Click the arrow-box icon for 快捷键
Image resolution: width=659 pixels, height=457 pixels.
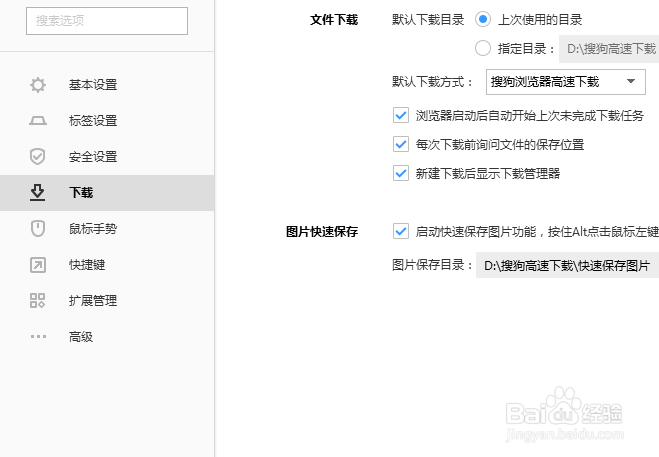(x=38, y=265)
